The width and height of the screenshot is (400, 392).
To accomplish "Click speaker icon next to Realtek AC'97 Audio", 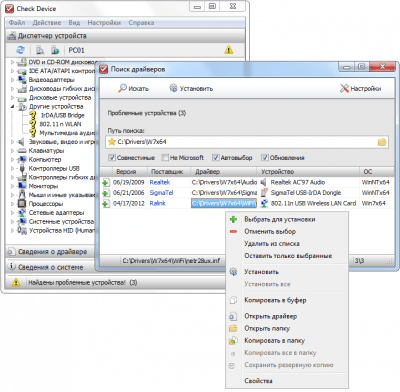I will tap(264, 182).
